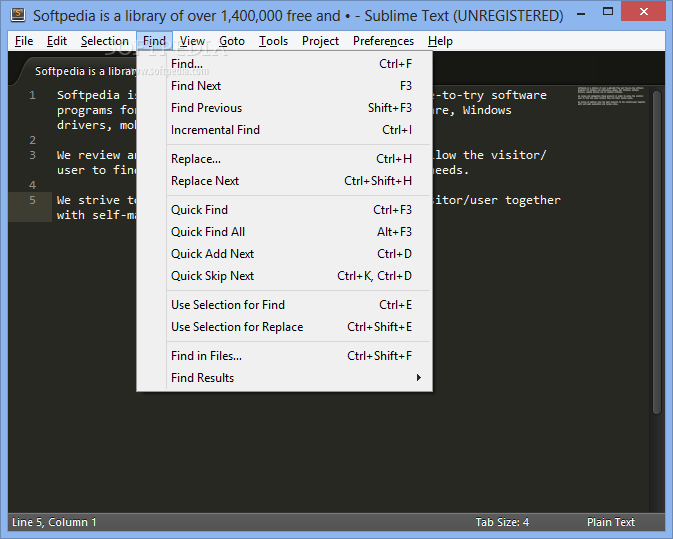
Task: Select Find Next menu entry
Action: tap(285, 86)
